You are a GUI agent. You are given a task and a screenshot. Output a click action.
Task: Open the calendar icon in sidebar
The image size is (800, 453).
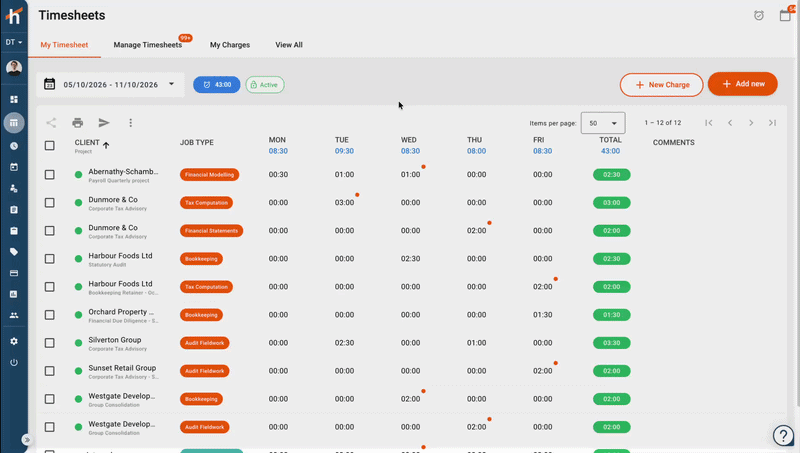[x=14, y=167]
